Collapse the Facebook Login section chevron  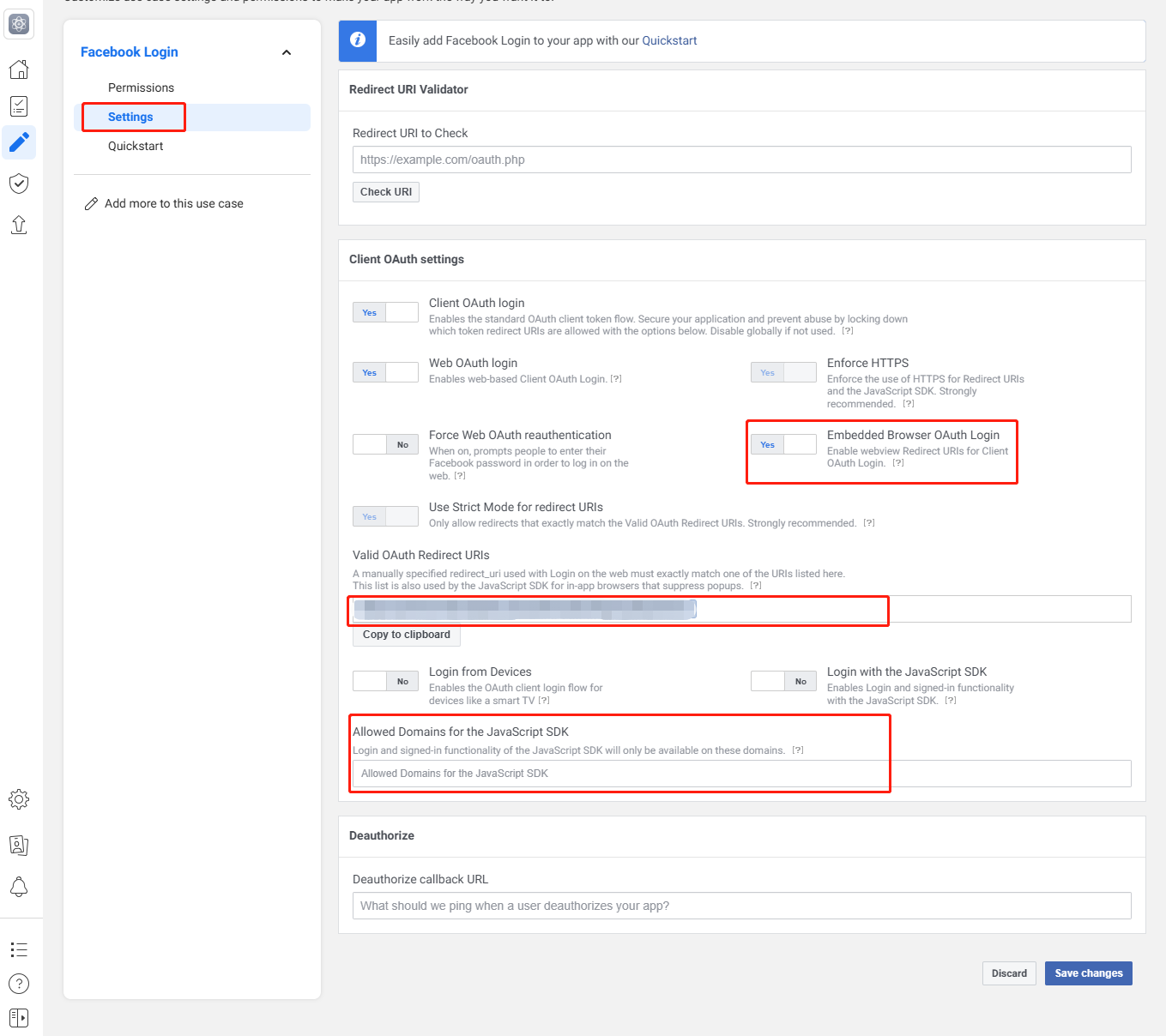coord(287,52)
